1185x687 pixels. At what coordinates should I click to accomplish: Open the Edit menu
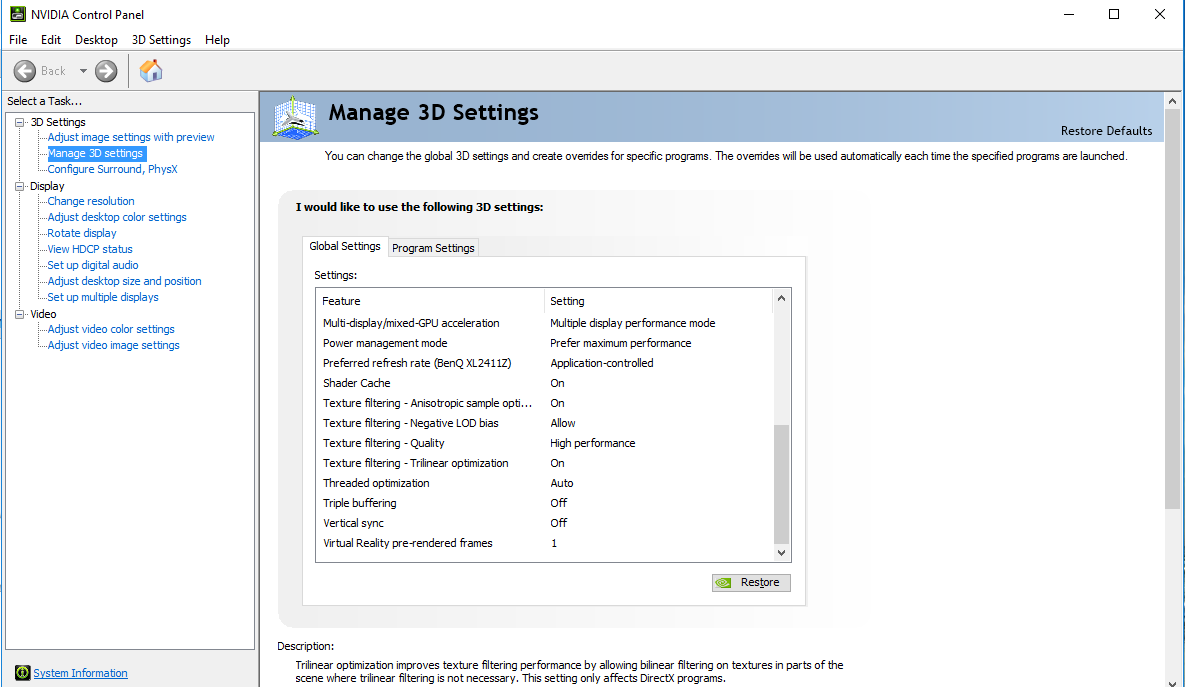tap(51, 40)
